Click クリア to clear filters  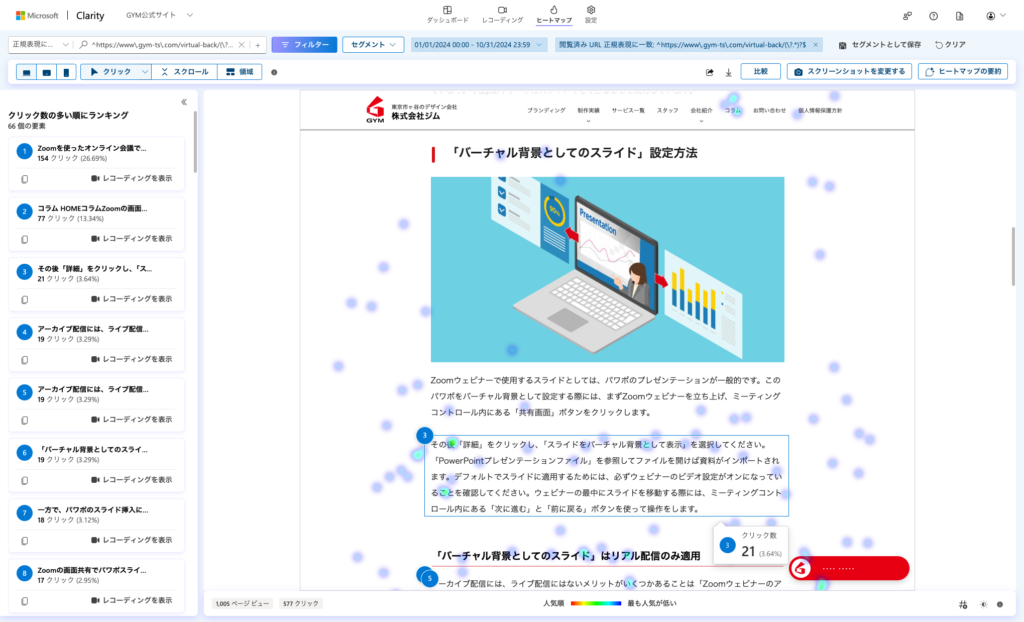[x=950, y=44]
